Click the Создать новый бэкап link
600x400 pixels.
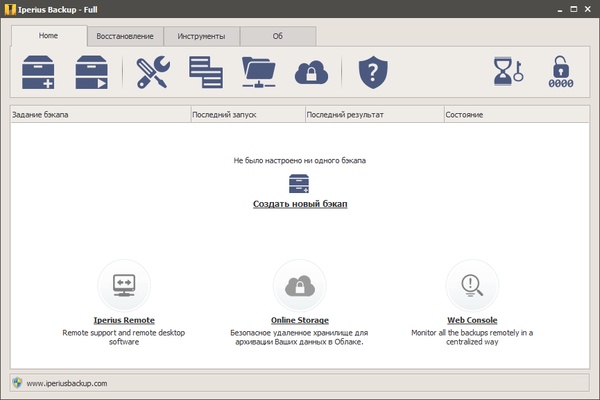[x=300, y=204]
